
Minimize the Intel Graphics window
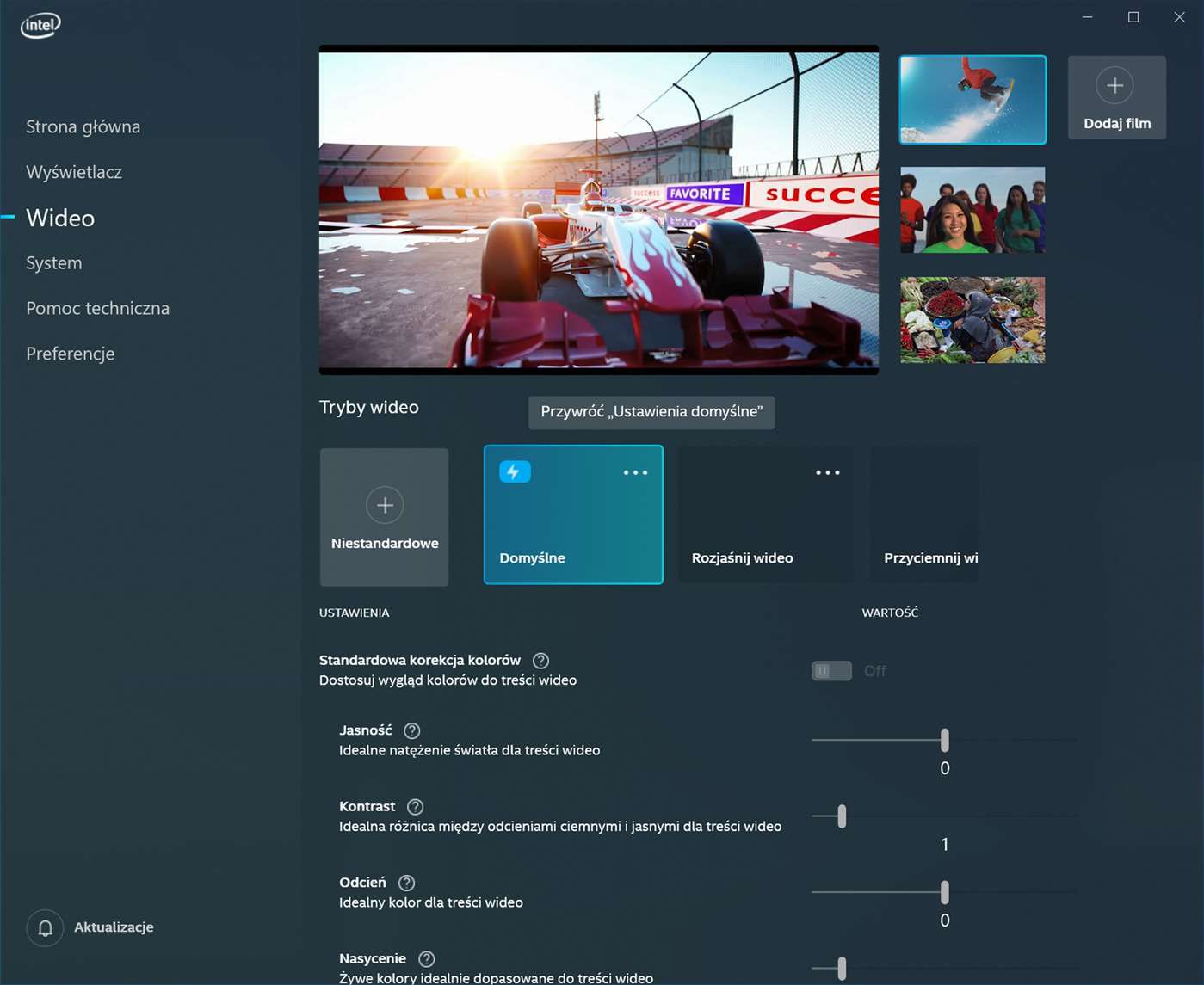point(1088,17)
